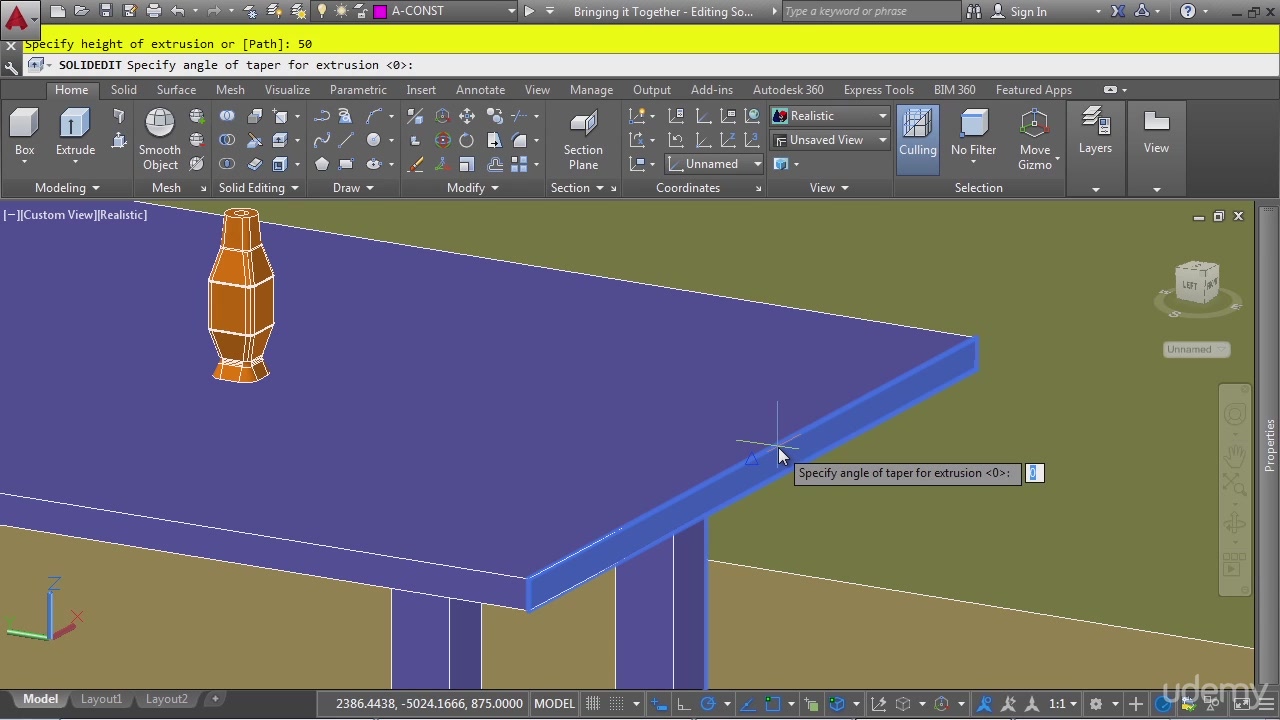
Task: Toggle Ortho mode in status bar
Action: (x=684, y=703)
